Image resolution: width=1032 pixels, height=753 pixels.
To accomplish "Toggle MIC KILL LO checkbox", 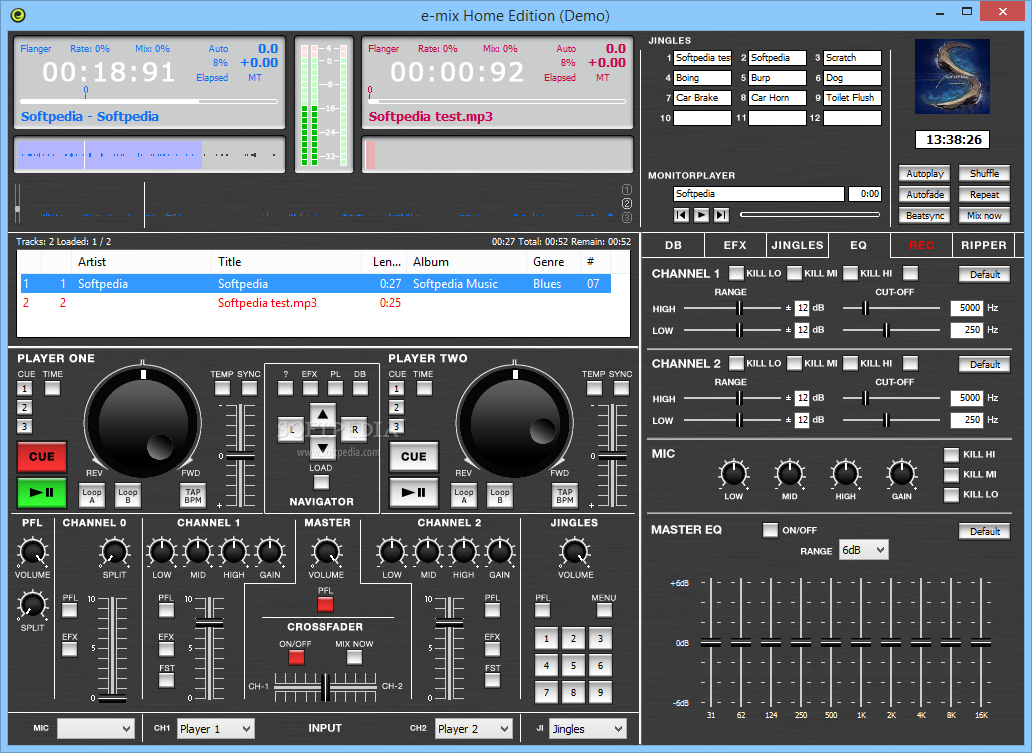I will (952, 495).
